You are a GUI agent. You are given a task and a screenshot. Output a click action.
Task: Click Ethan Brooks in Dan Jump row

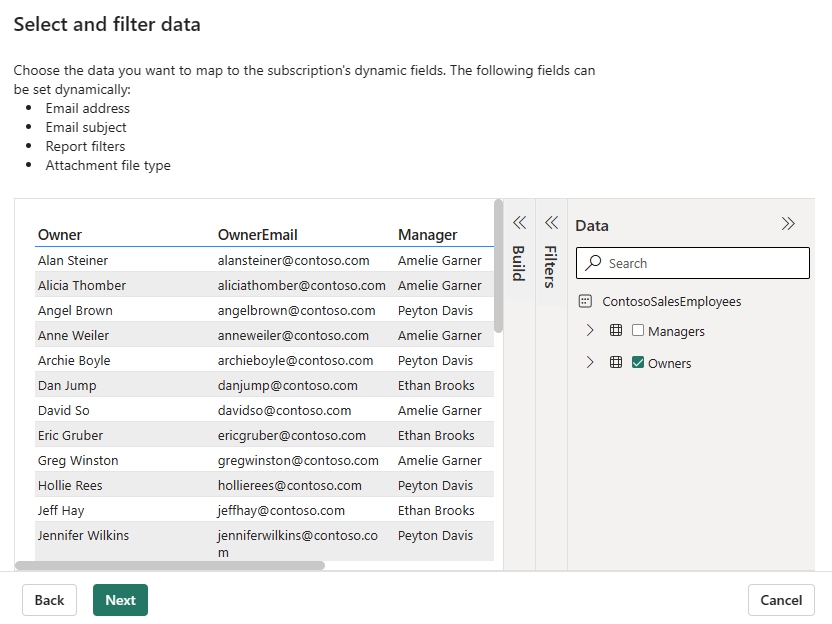(x=436, y=385)
